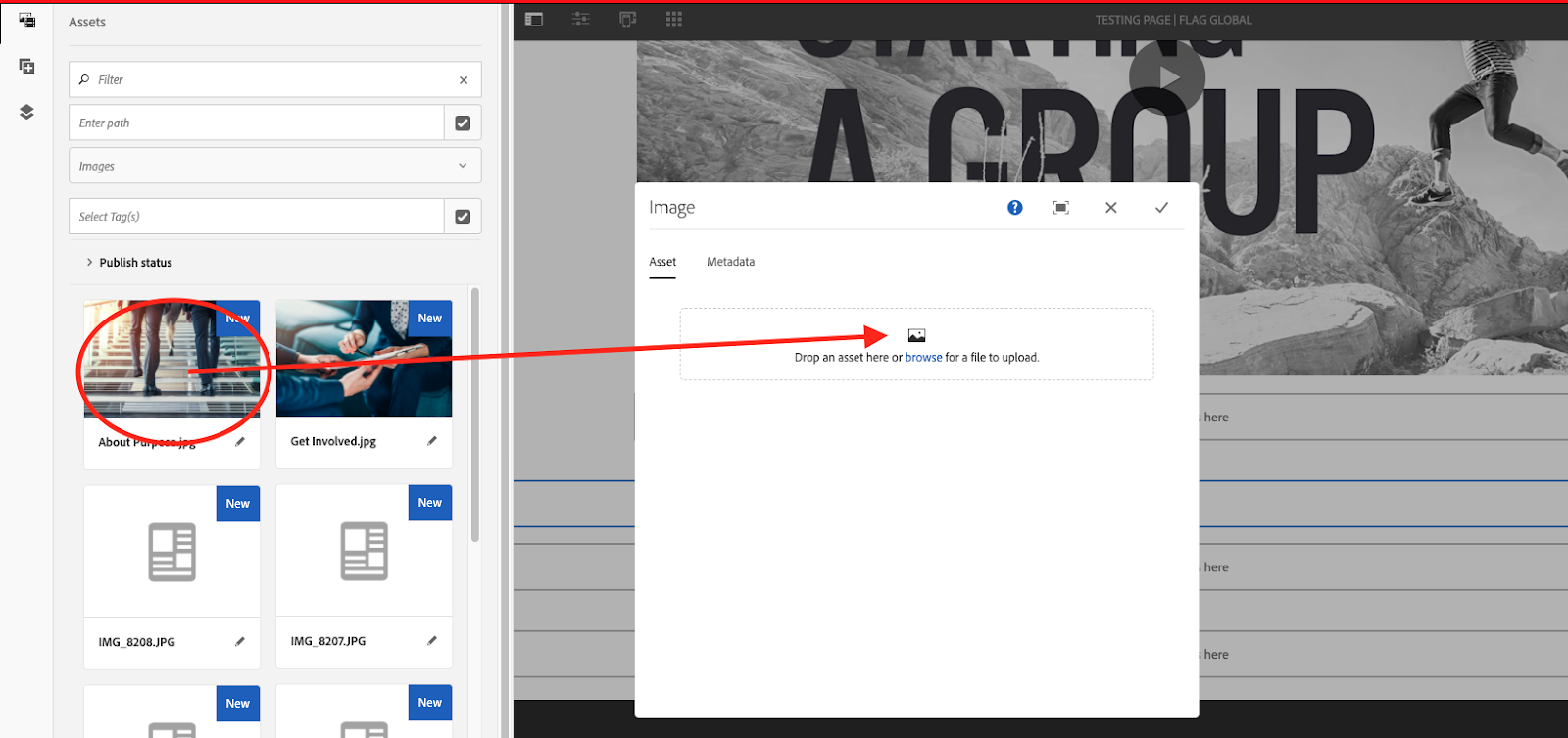This screenshot has height=738, width=1568.
Task: Open the grid view toolbar icon
Action: click(x=674, y=20)
